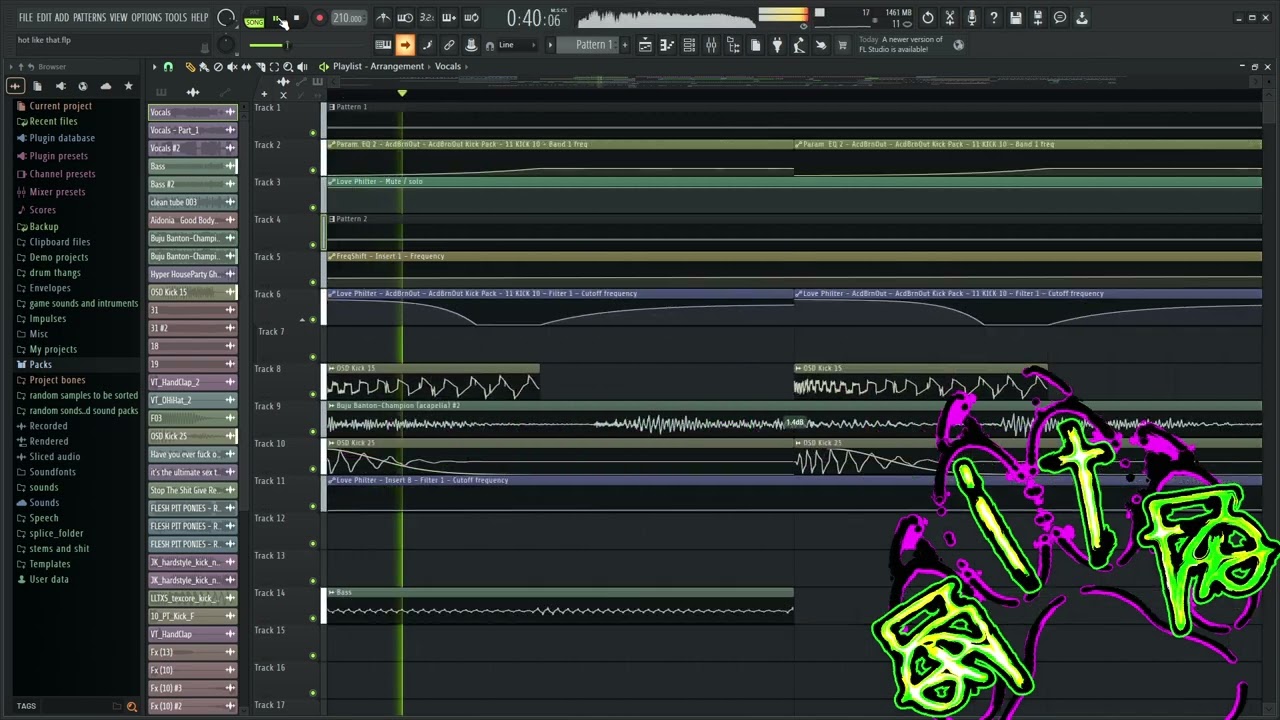
Task: Select the Playback speaker tool
Action: tap(302, 67)
